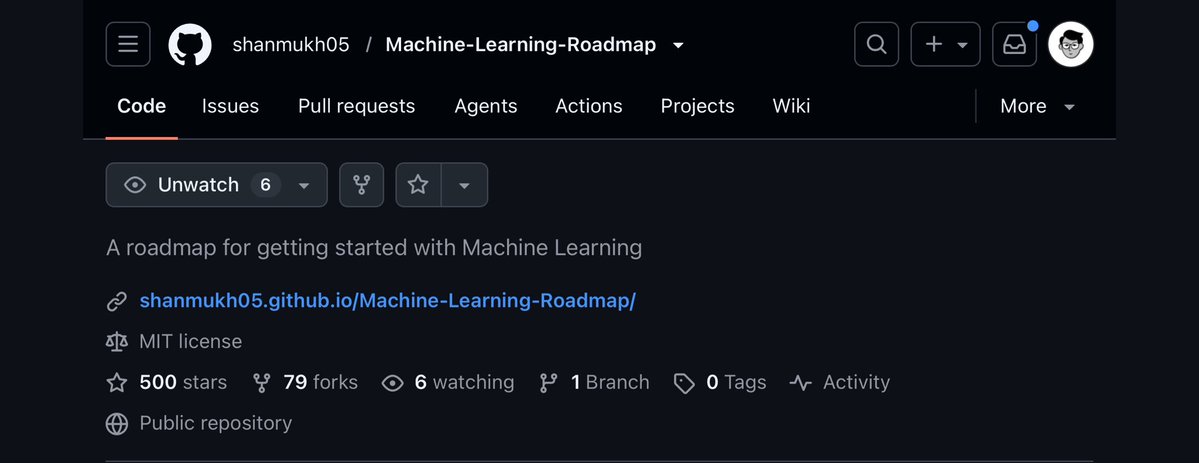Click the balance scale license icon
Screen dimensions: 1199x463
pyautogui.click(x=116, y=341)
